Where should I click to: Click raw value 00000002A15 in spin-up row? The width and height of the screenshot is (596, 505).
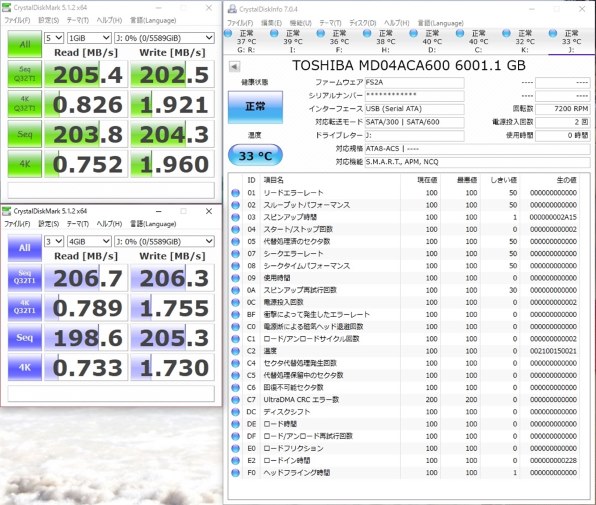click(x=553, y=217)
